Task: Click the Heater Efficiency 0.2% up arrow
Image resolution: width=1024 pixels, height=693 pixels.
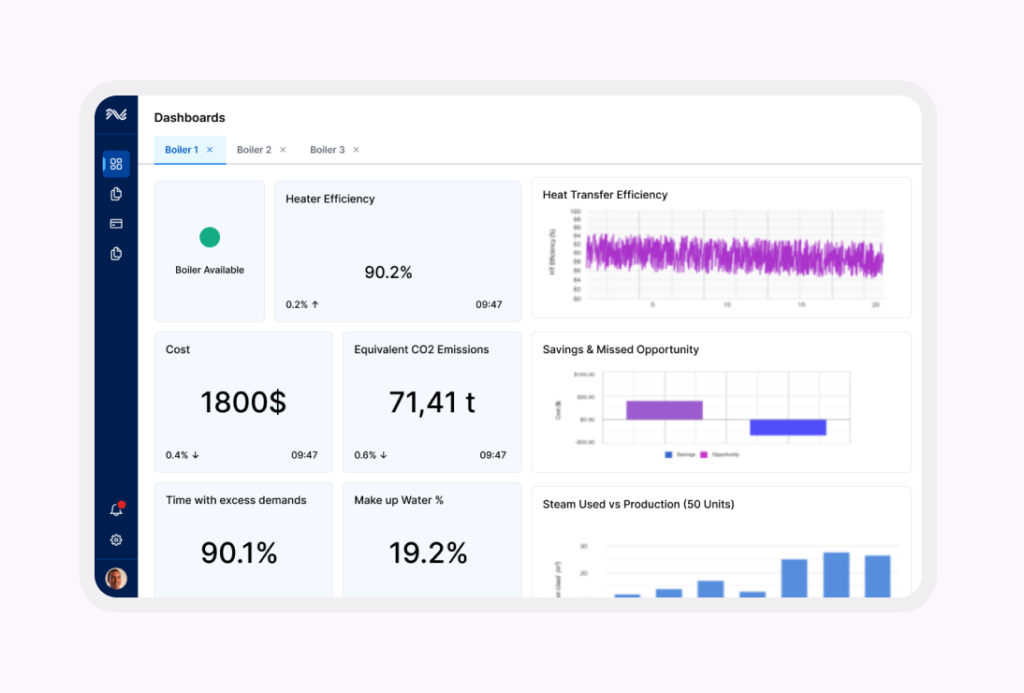Action: [x=315, y=304]
